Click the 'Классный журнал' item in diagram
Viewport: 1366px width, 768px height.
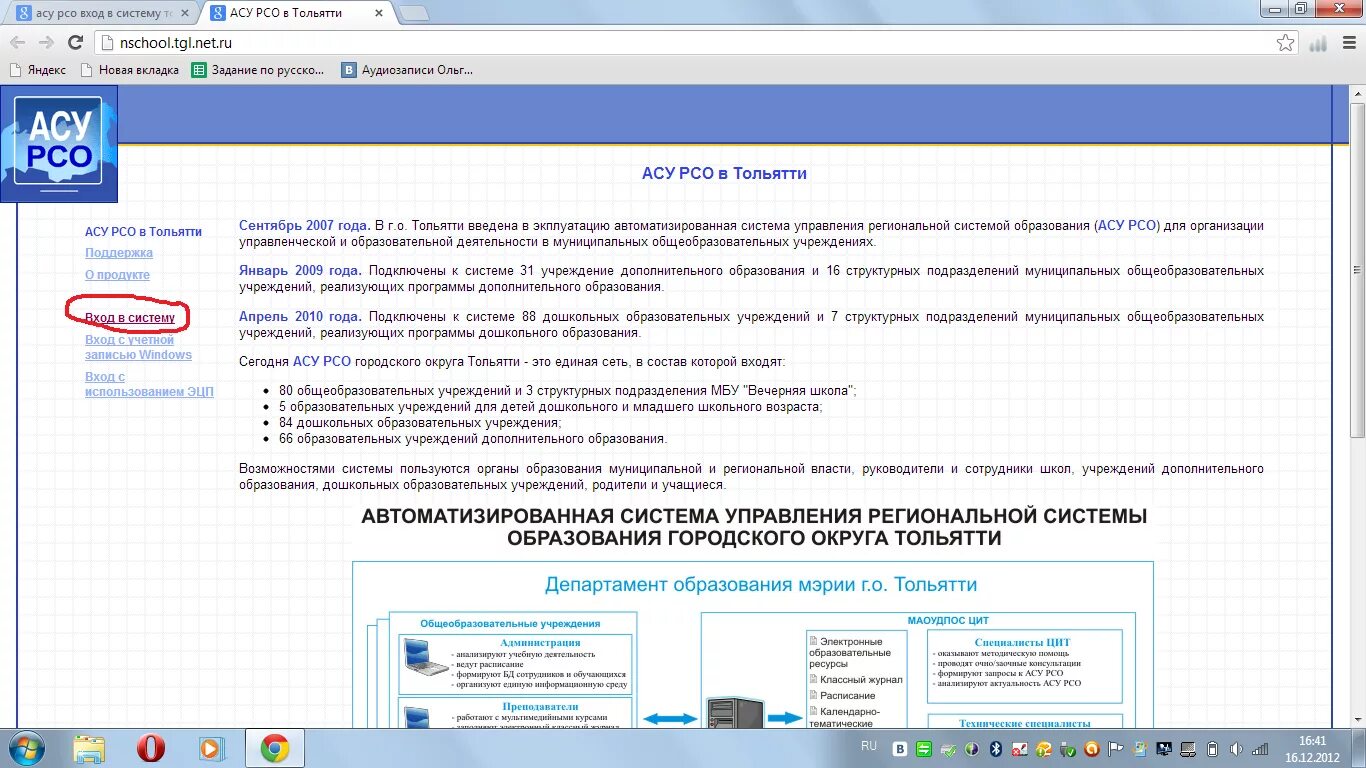861,680
